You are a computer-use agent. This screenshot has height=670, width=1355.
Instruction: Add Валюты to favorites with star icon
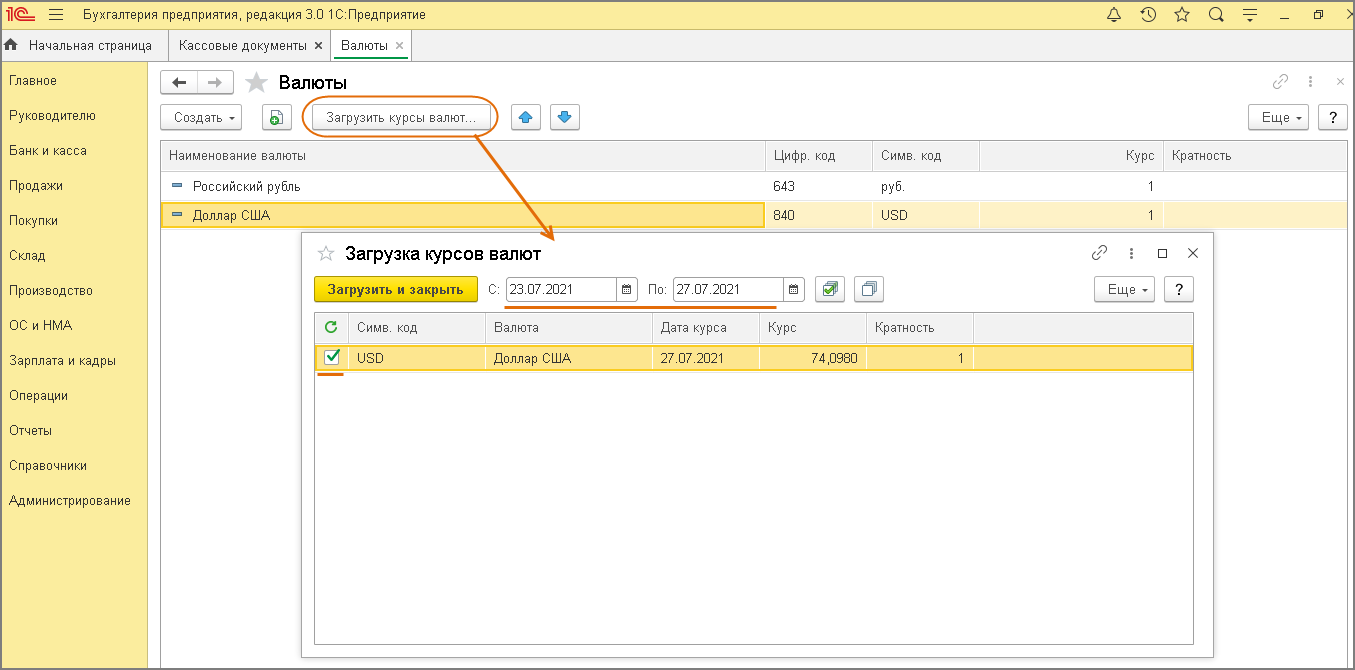pos(257,82)
